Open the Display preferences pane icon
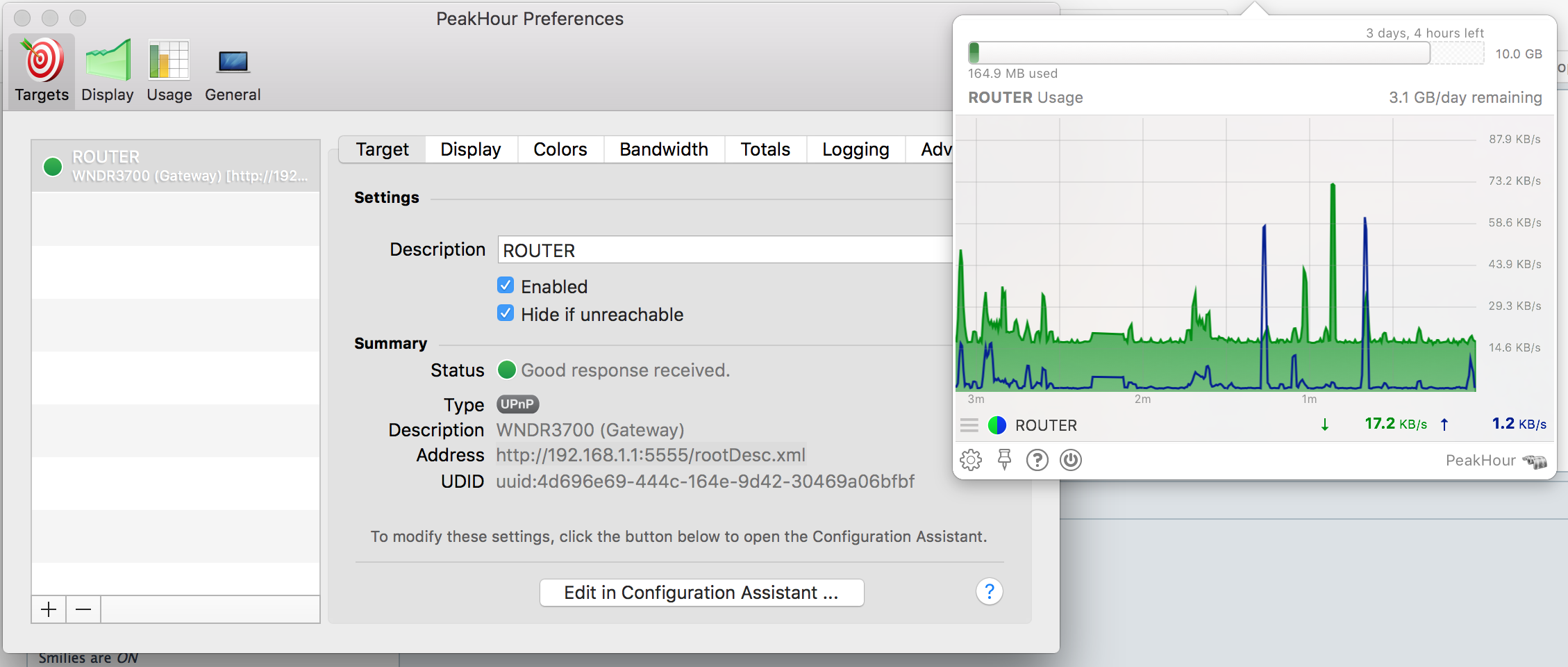 click(107, 60)
